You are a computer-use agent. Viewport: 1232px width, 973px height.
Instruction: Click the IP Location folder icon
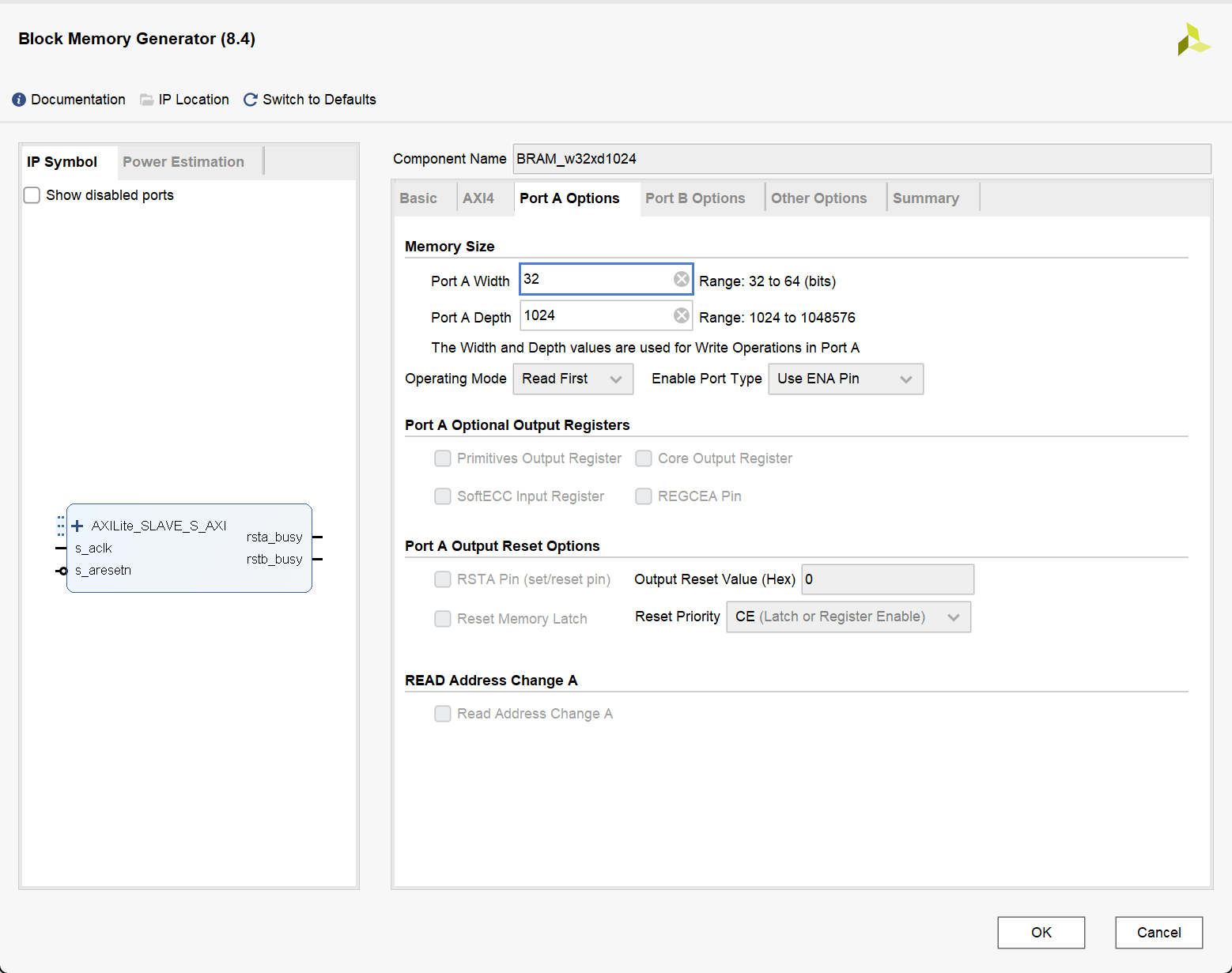pos(147,100)
